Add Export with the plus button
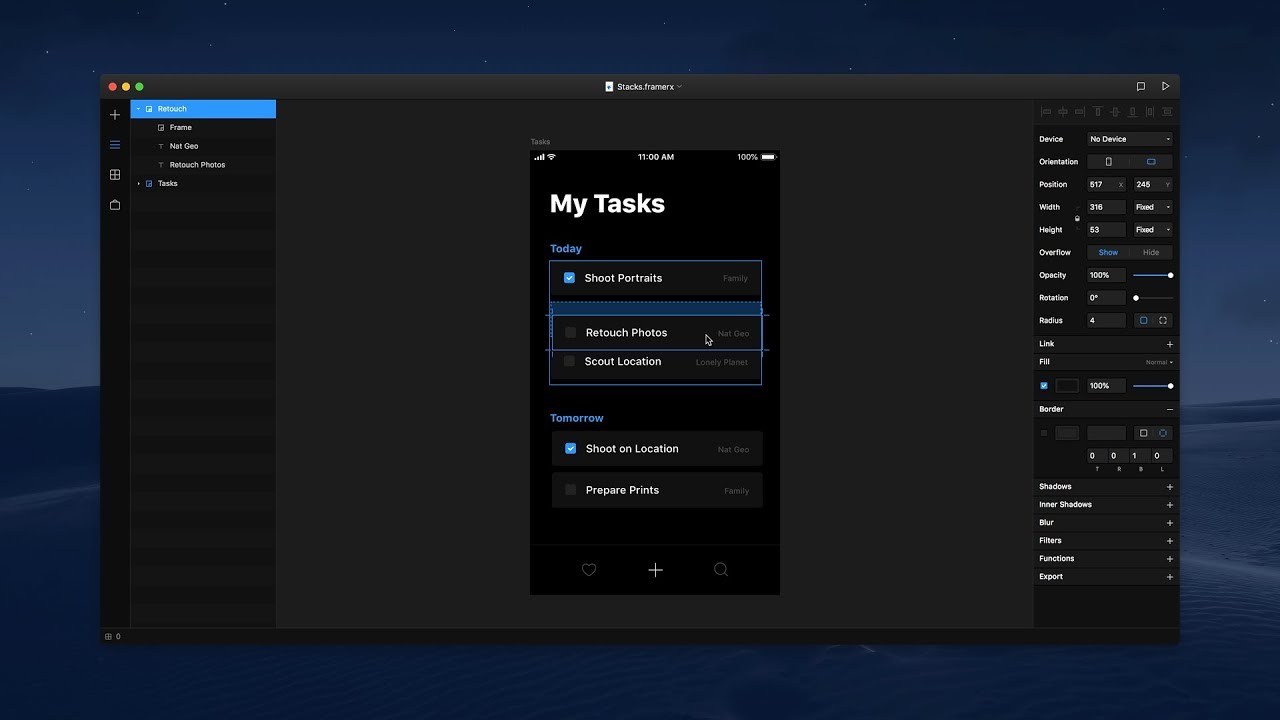Viewport: 1280px width, 720px height. pos(1169,577)
